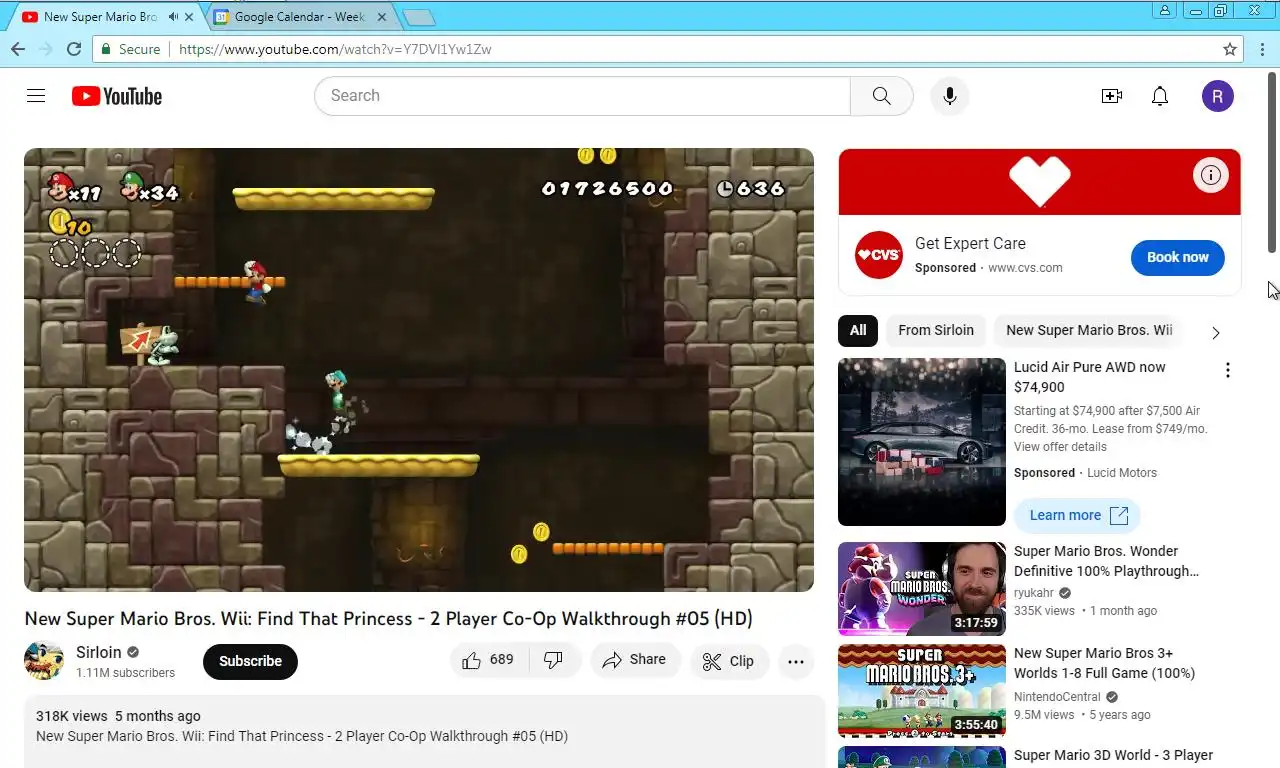The width and height of the screenshot is (1280, 768).
Task: Open ryukahr channel name
Action: click(1035, 593)
